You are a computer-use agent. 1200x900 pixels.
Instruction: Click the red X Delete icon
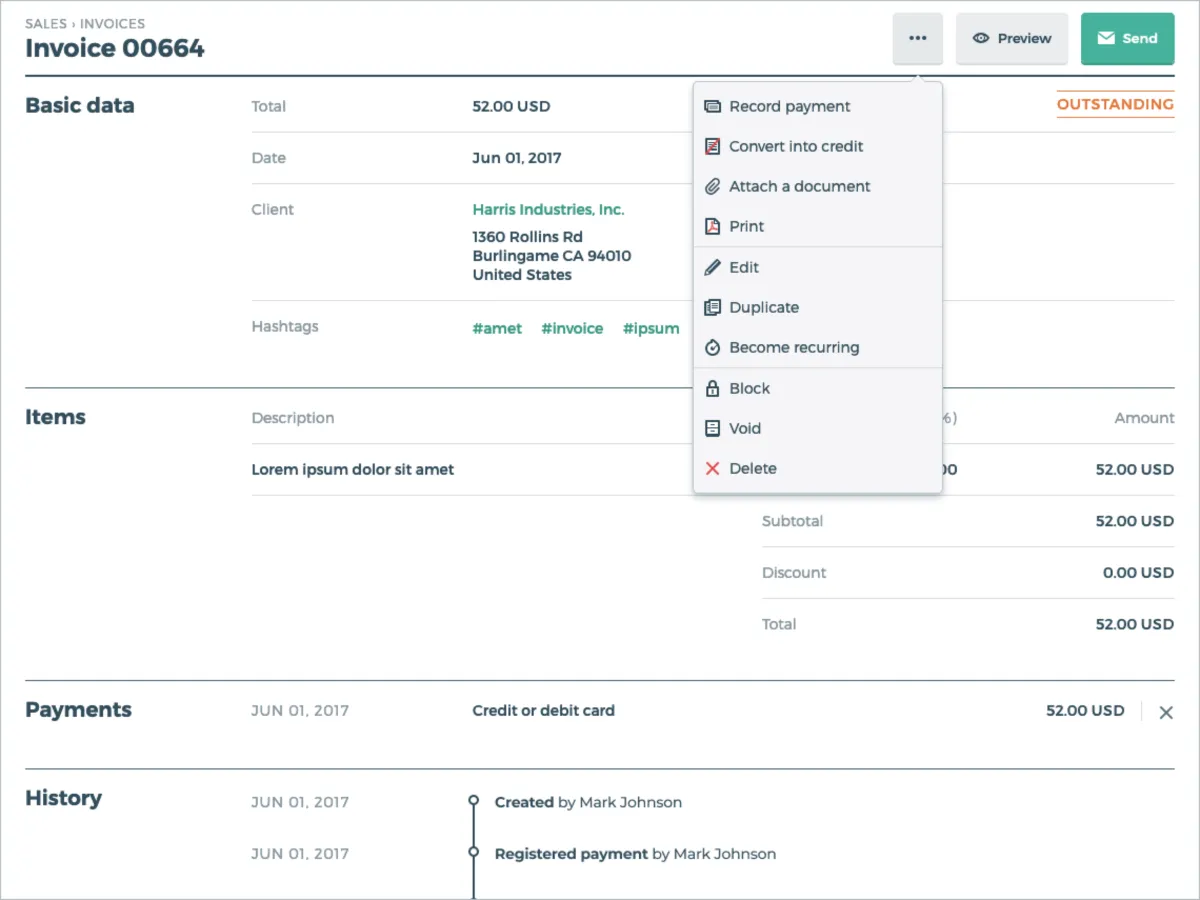pos(712,468)
